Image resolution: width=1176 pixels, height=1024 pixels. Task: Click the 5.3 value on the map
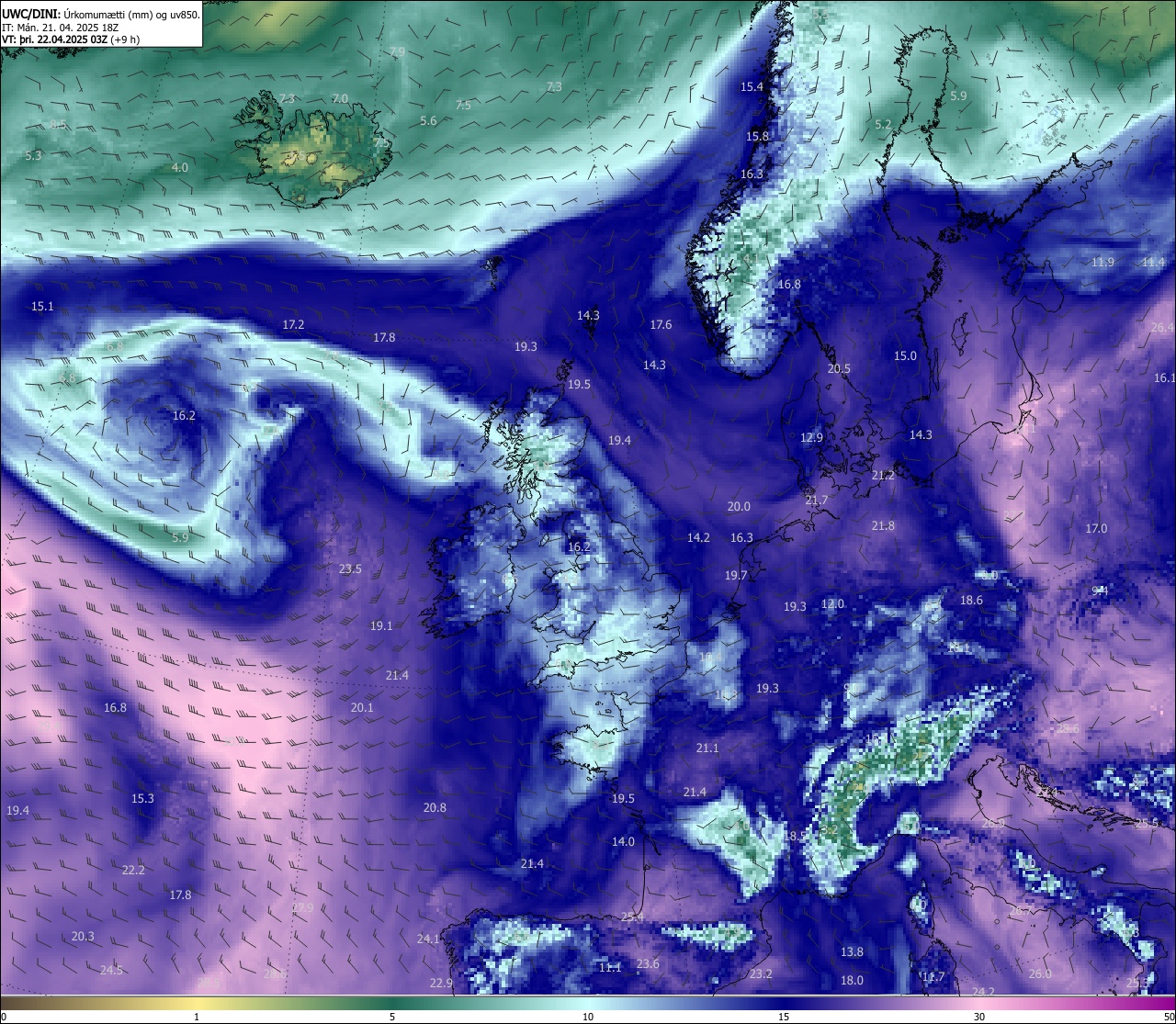tap(33, 156)
